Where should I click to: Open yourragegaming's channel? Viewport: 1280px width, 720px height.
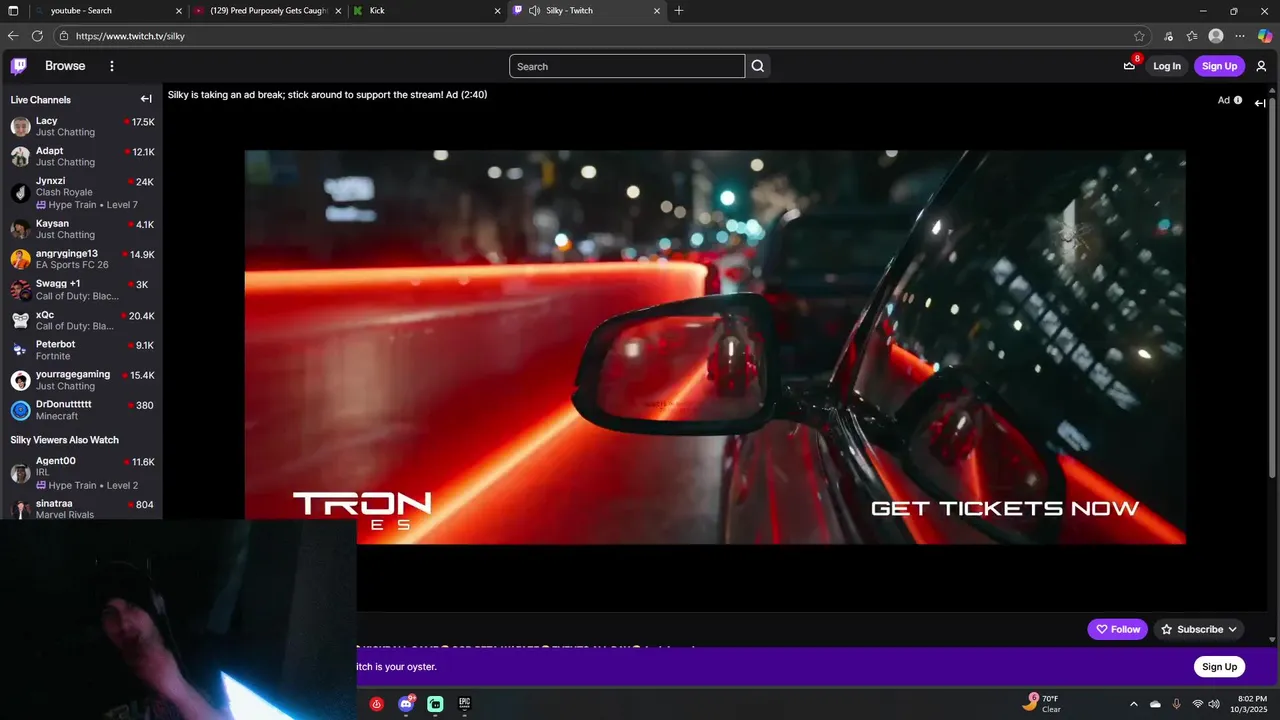pyautogui.click(x=82, y=380)
